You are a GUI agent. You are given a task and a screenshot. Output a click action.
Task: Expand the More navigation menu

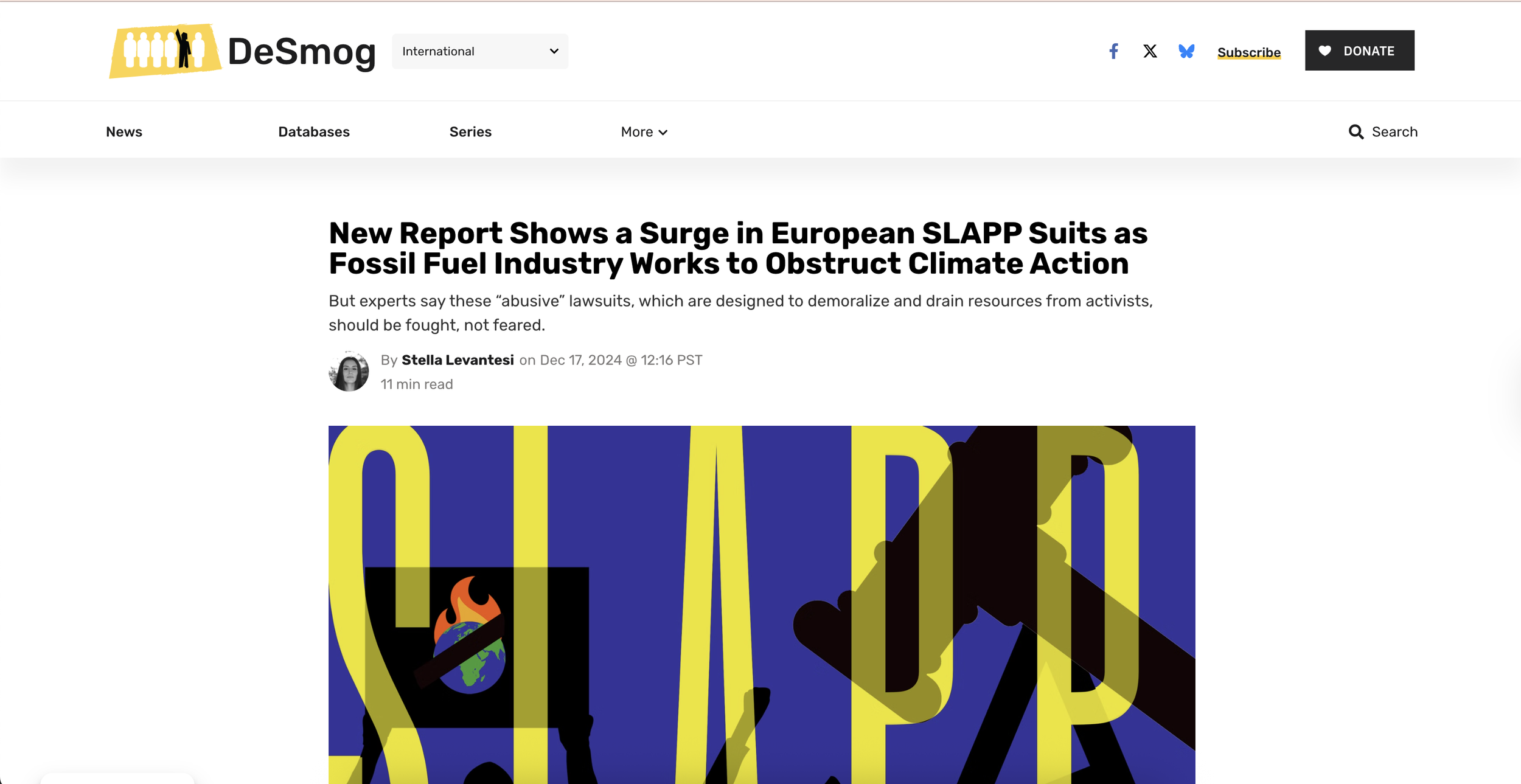[636, 132]
